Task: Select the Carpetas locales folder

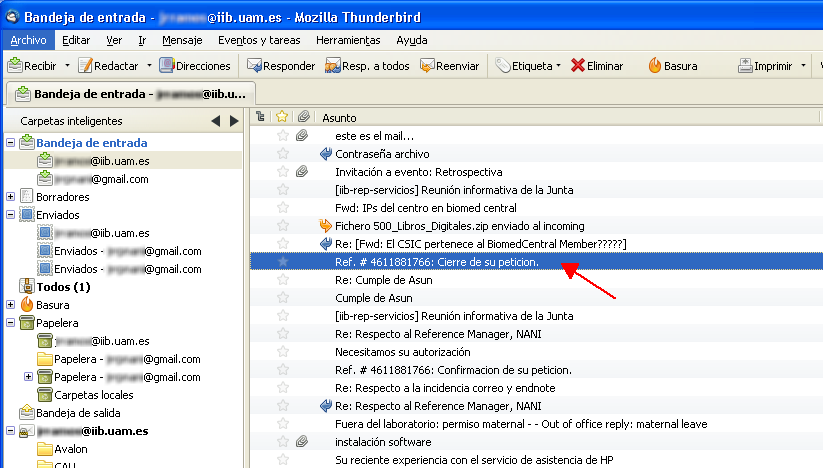Action: 93,395
